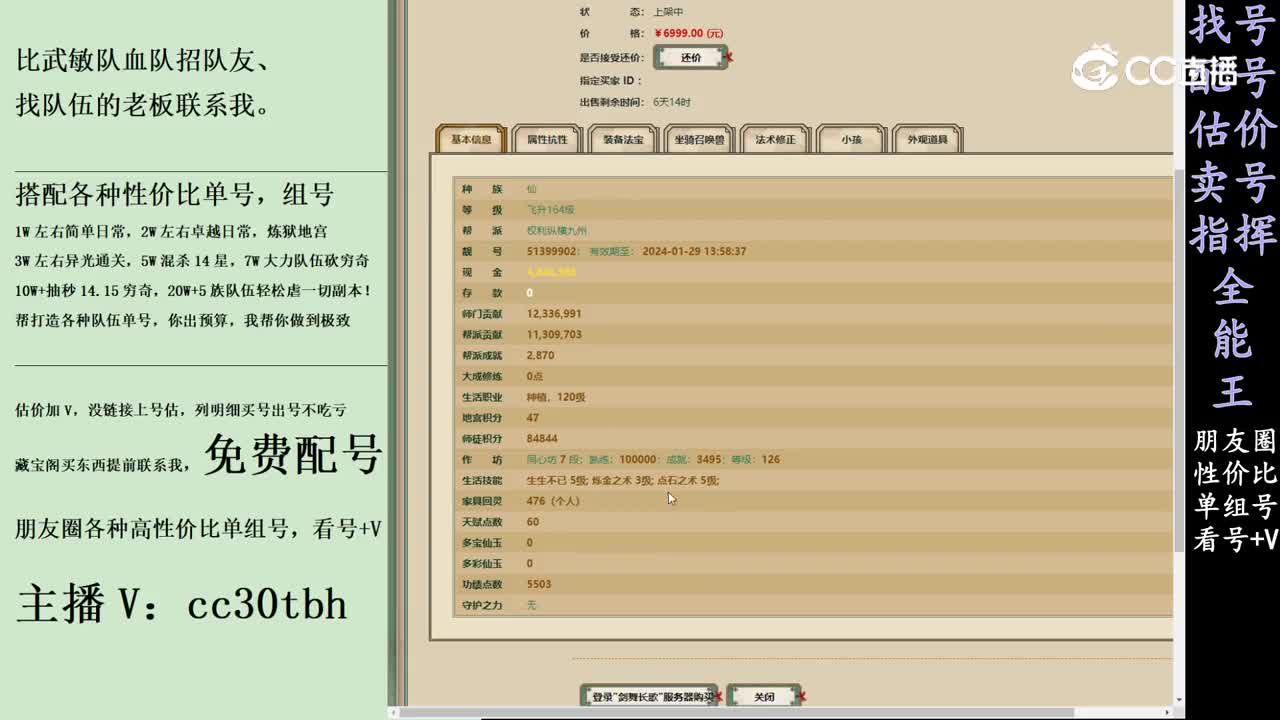Open the 小孩 tab
The image size is (1280, 720).
(x=851, y=140)
